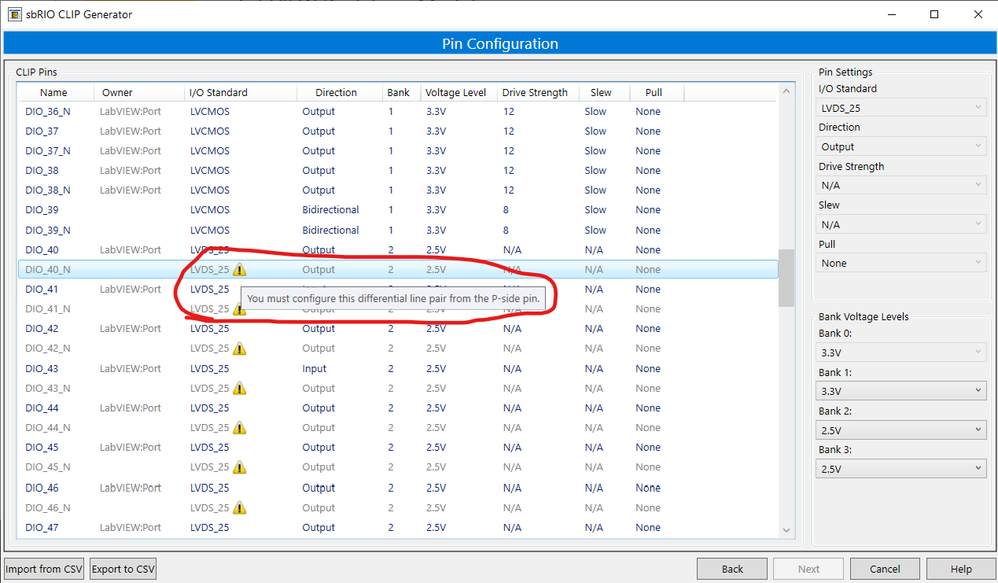Image resolution: width=998 pixels, height=583 pixels.
Task: Click warning icon on DIO_42_N row
Action: [239, 349]
